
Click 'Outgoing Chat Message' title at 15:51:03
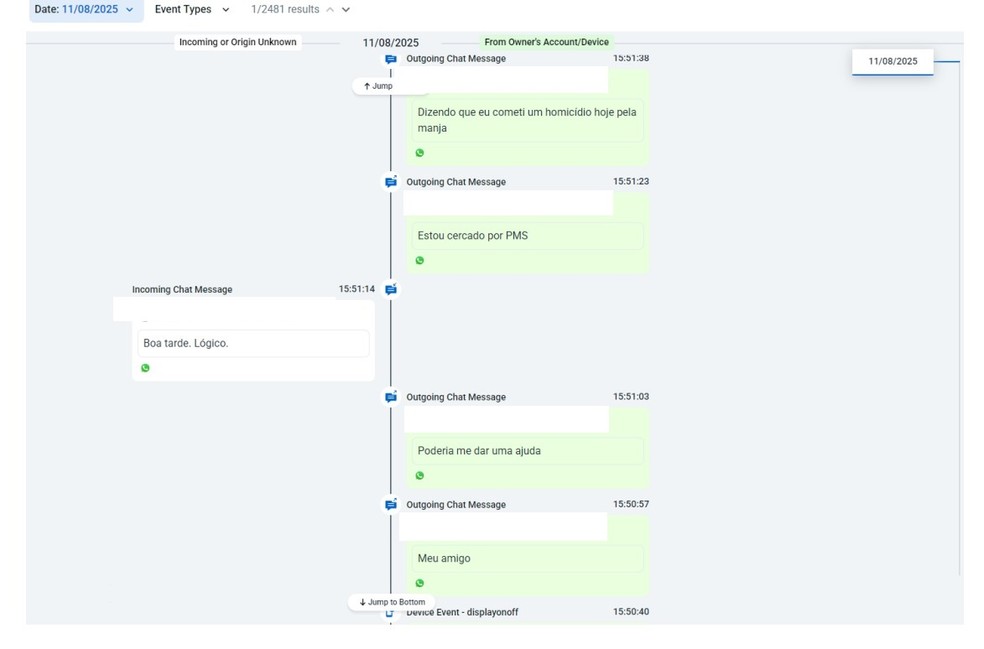(x=456, y=397)
